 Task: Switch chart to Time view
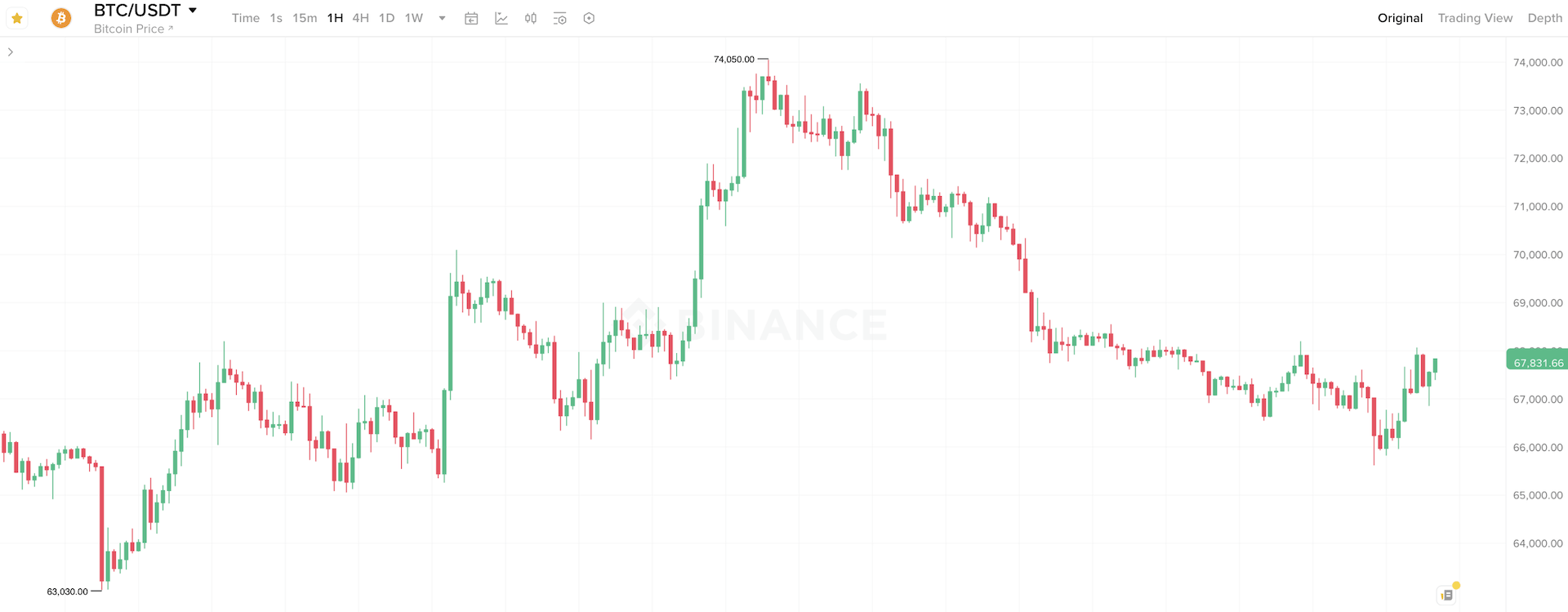(x=245, y=18)
